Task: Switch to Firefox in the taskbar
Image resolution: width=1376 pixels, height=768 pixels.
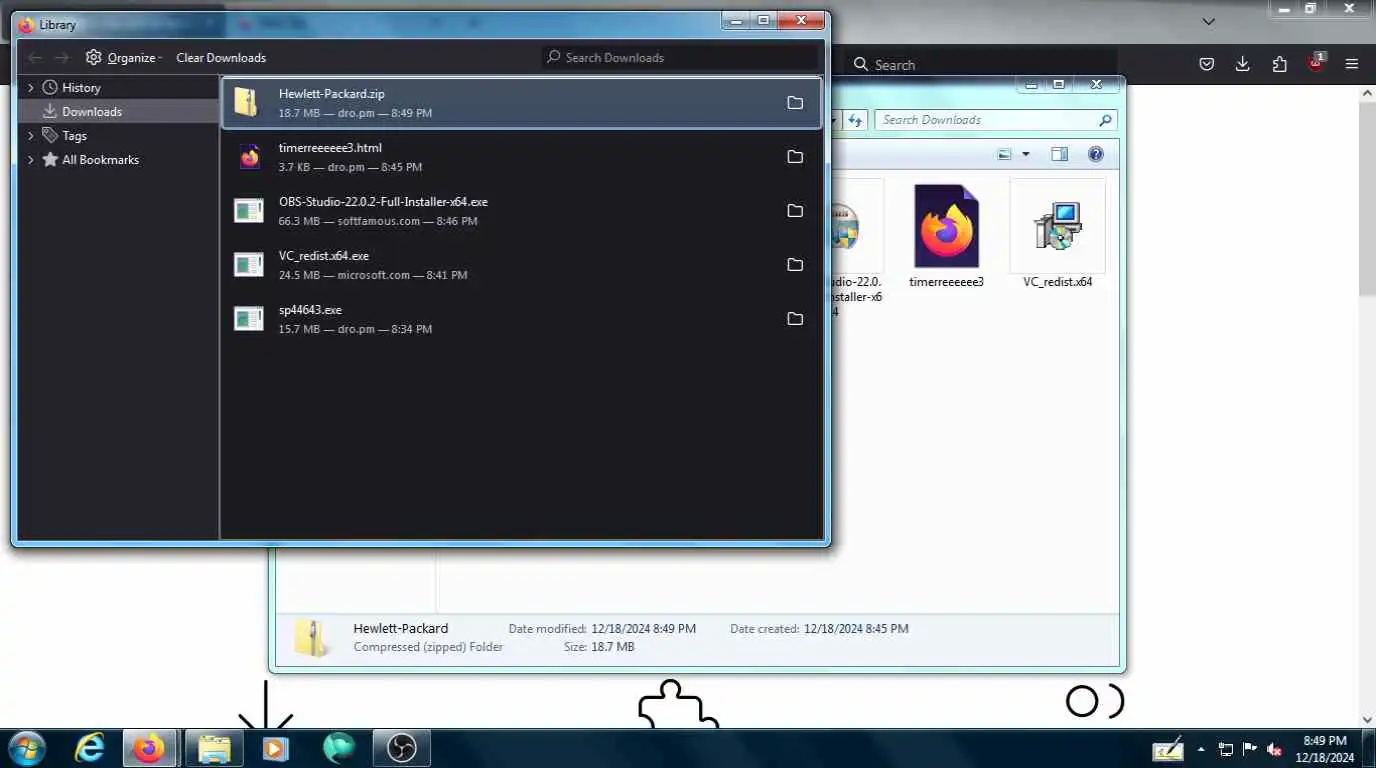Action: (150, 748)
